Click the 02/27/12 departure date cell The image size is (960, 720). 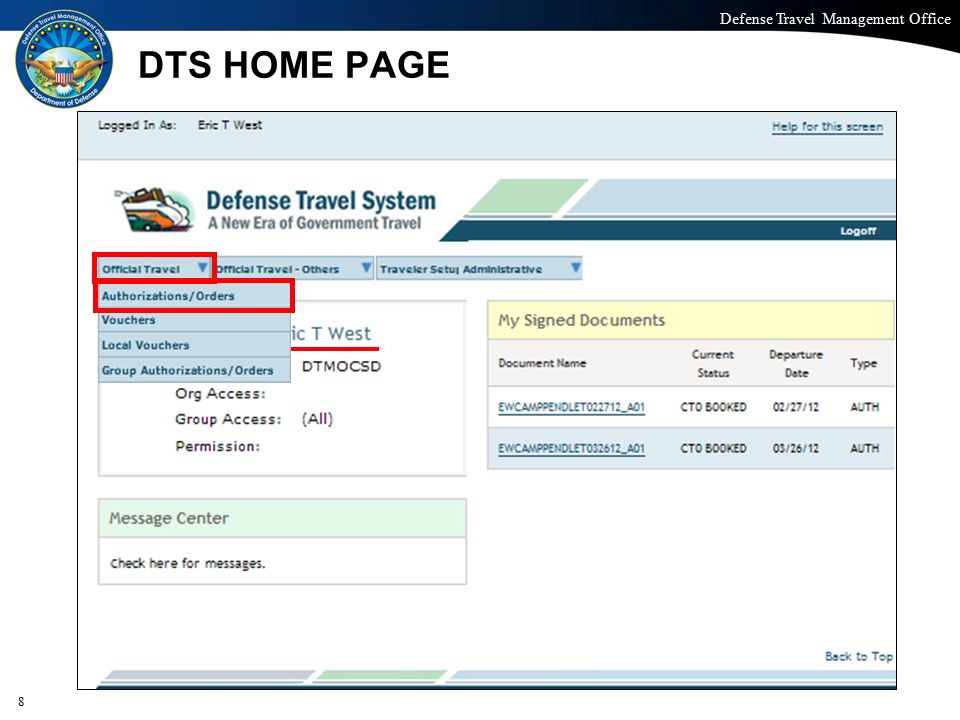(795, 407)
